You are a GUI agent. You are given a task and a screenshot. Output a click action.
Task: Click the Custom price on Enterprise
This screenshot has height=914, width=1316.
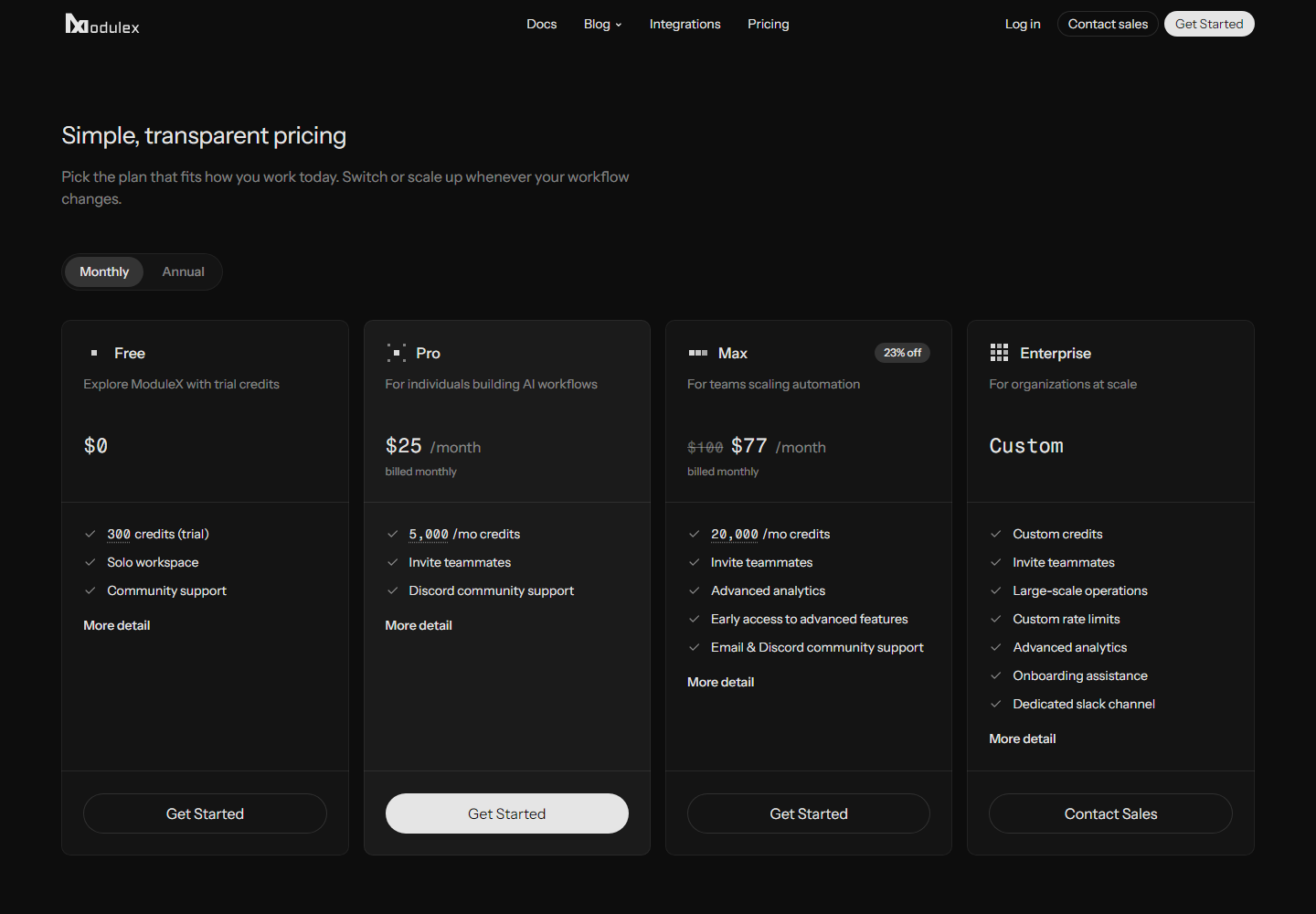pyautogui.click(x=1026, y=446)
